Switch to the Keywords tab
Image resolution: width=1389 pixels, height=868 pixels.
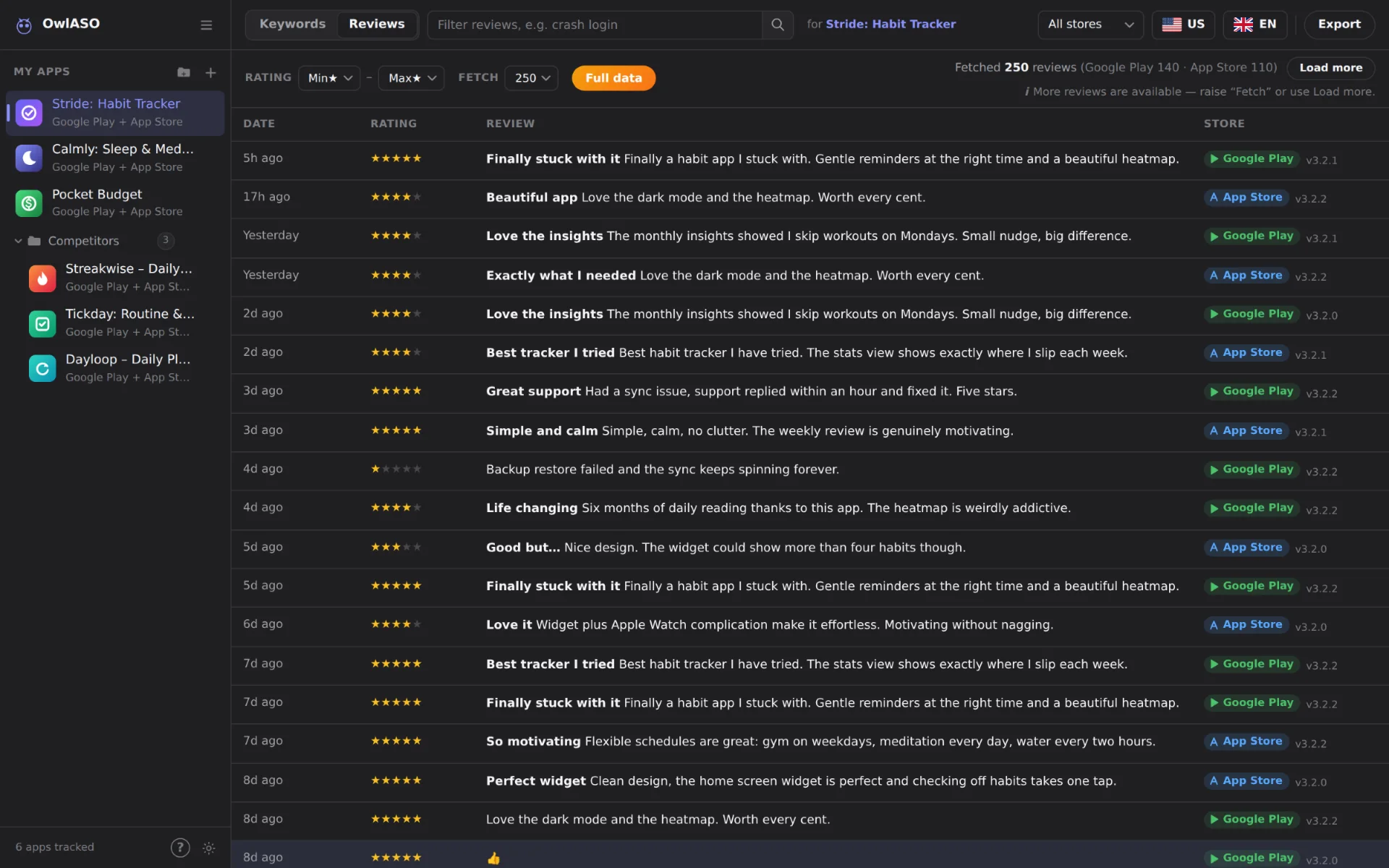click(x=292, y=25)
